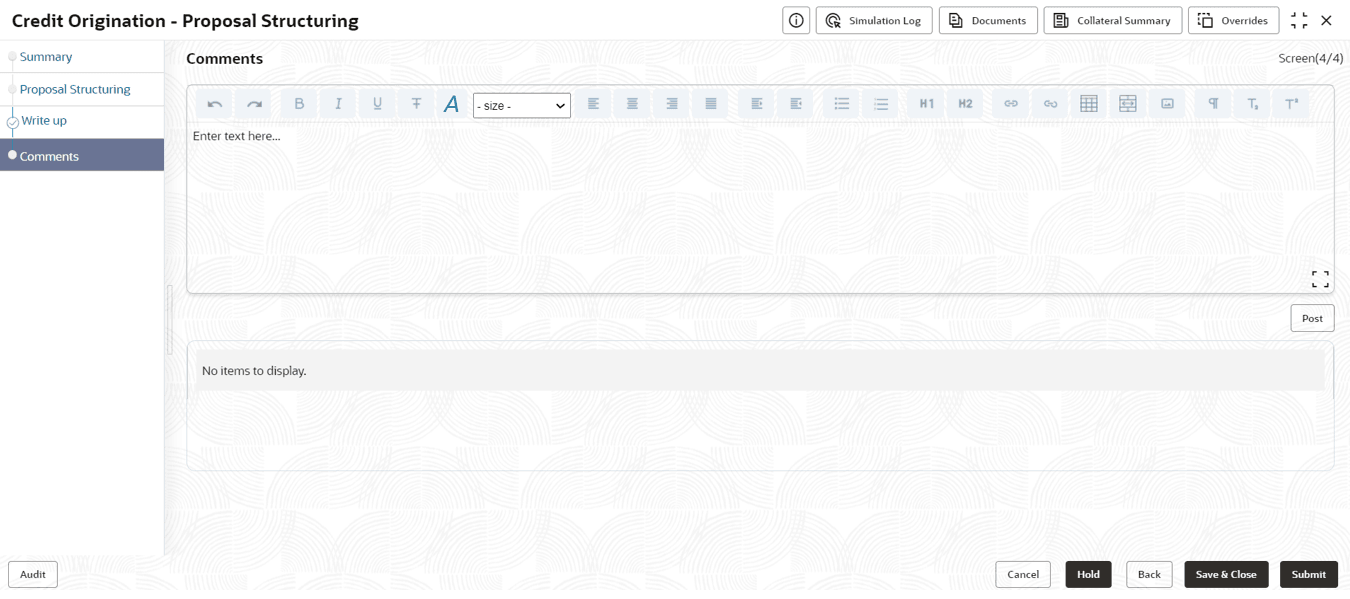Open the font color A icon
The height and width of the screenshot is (599, 1350).
click(x=452, y=104)
